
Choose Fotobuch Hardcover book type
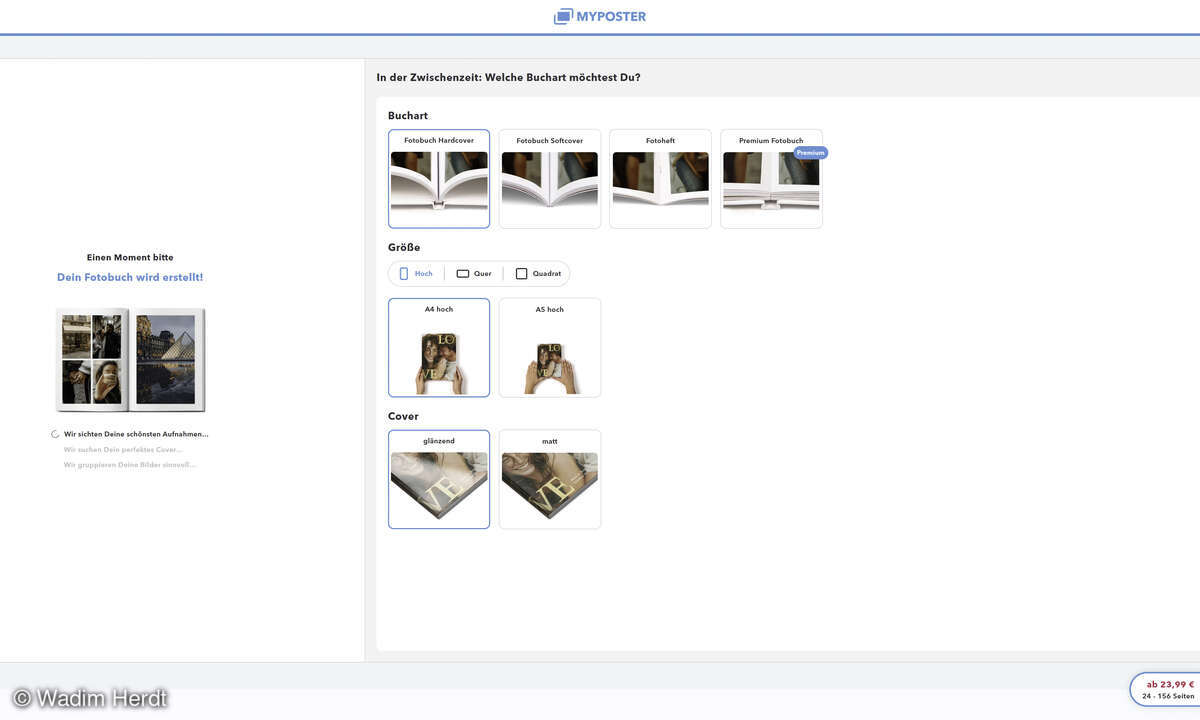(439, 179)
